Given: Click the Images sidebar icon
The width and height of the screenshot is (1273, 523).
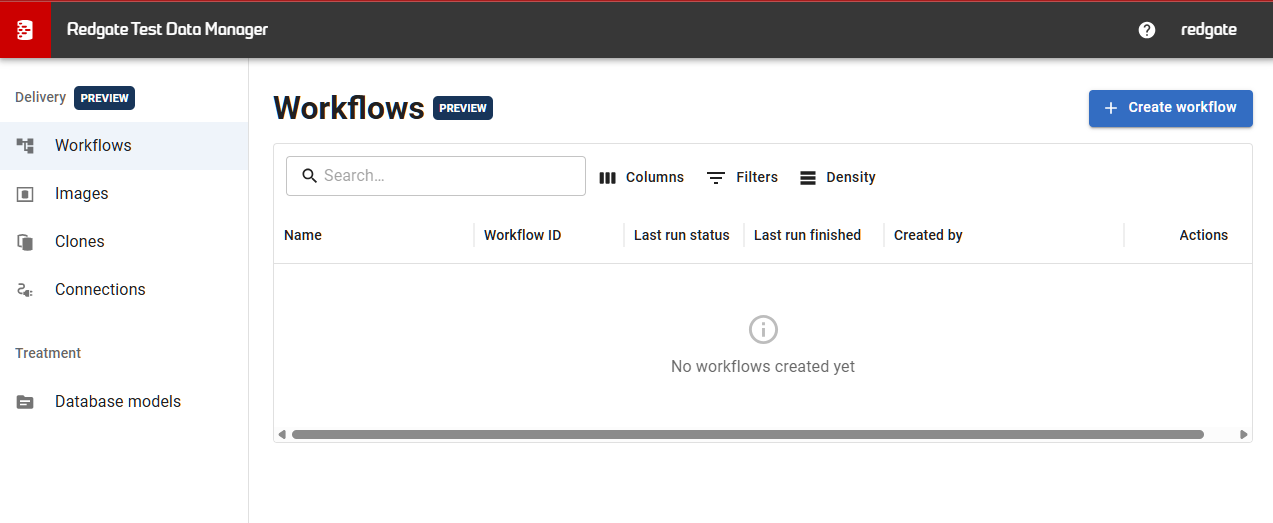Looking at the screenshot, I should click(x=26, y=194).
